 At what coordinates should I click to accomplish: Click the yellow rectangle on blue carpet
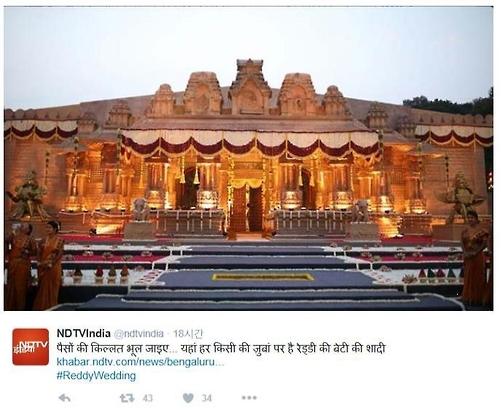click(263, 277)
